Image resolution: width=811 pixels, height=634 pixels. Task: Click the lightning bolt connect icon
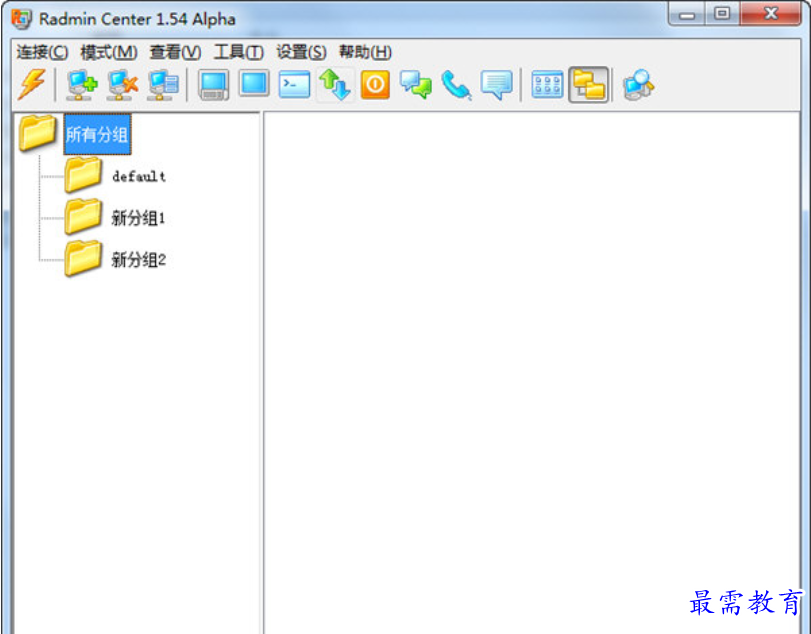tap(32, 84)
